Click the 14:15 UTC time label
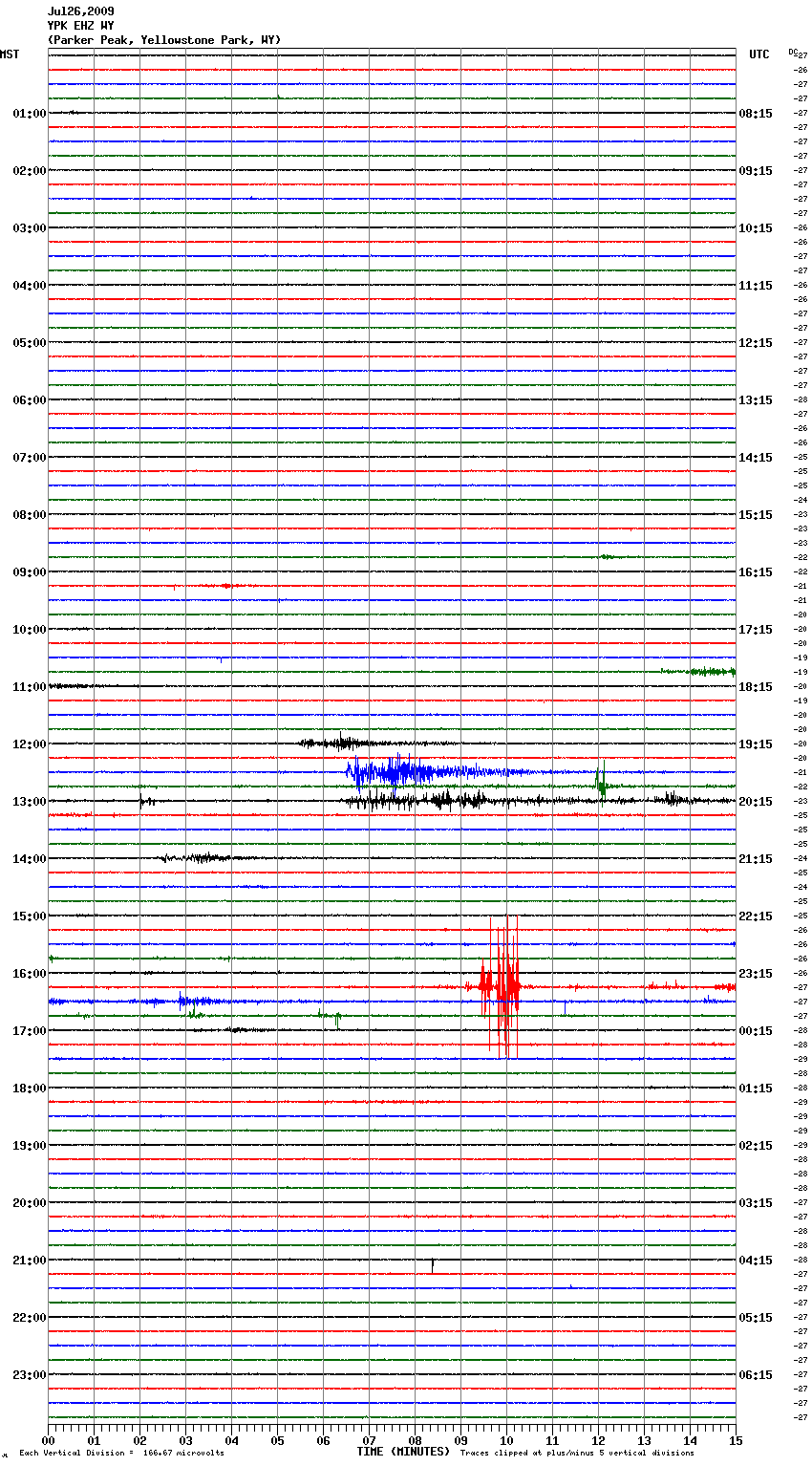The height and width of the screenshot is (1466, 812). pos(756,458)
